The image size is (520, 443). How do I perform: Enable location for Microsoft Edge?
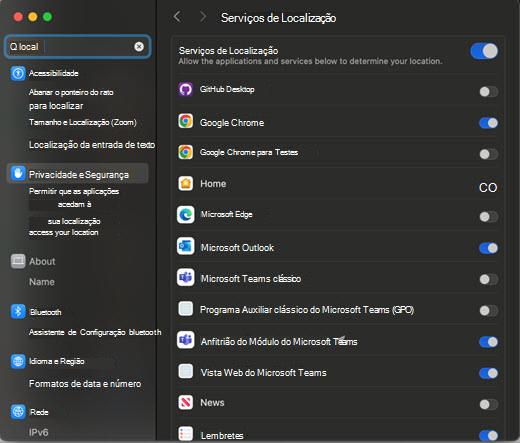click(489, 217)
